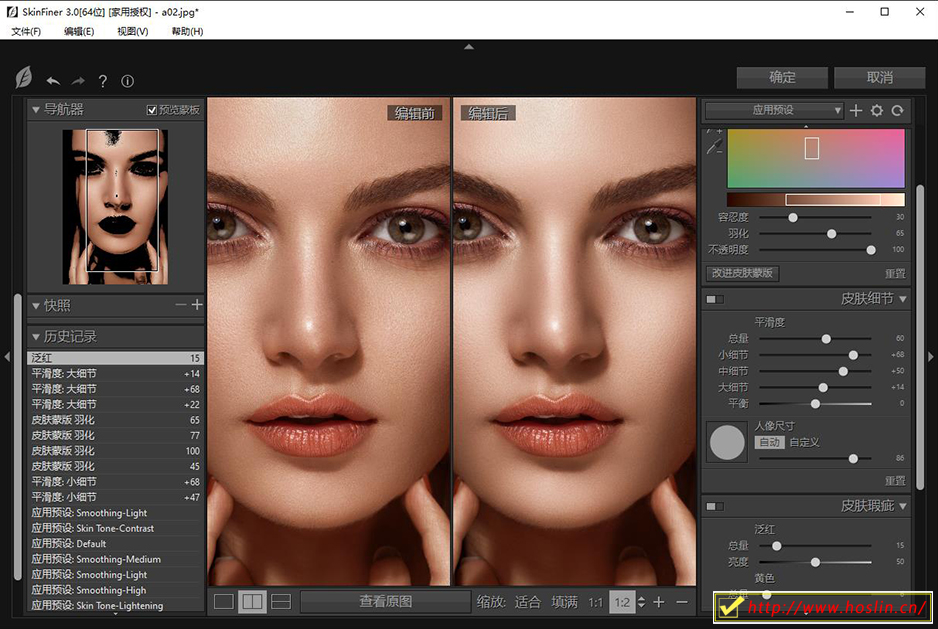
Task: Click the info (i) icon
Action: [127, 81]
